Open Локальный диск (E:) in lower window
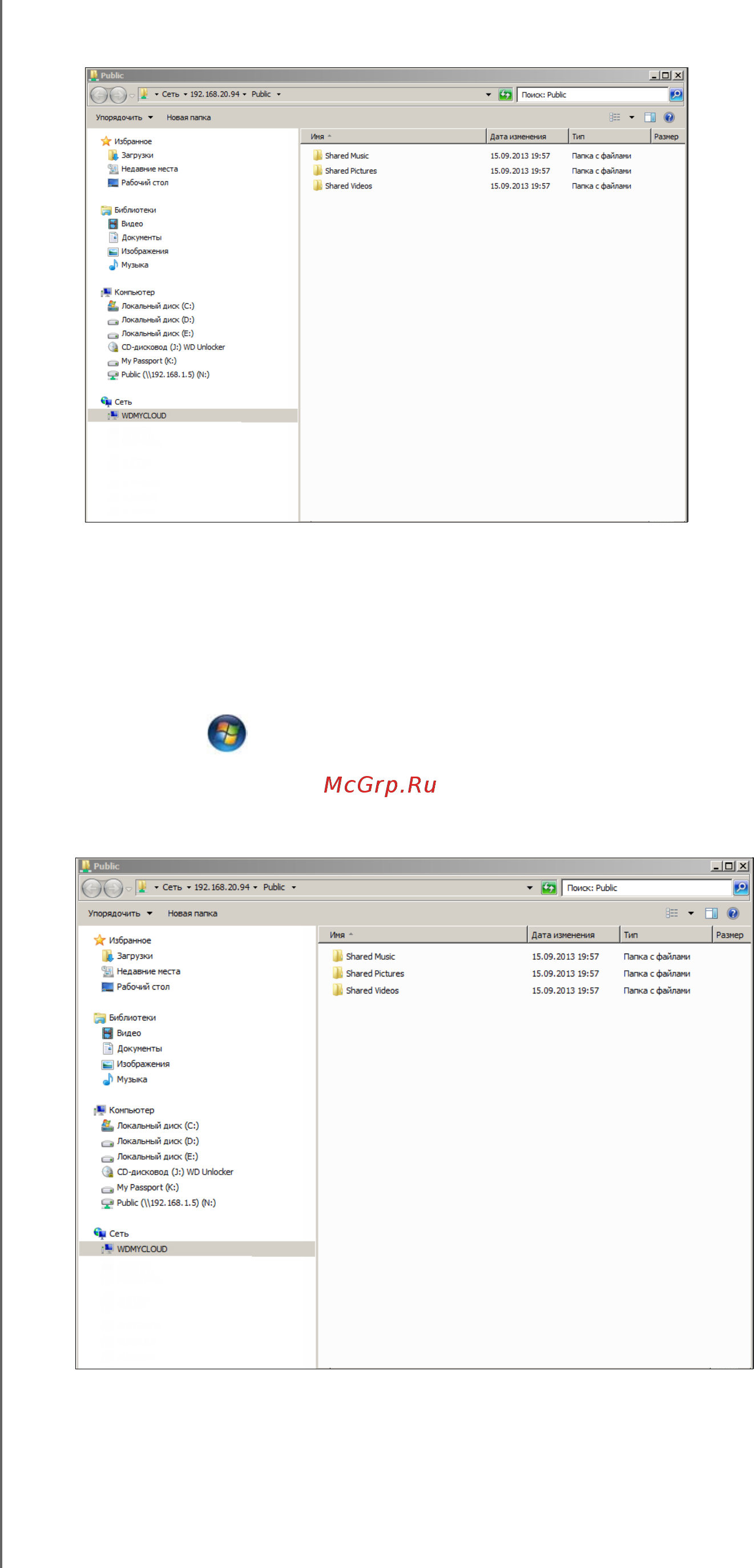 pyautogui.click(x=150, y=1156)
